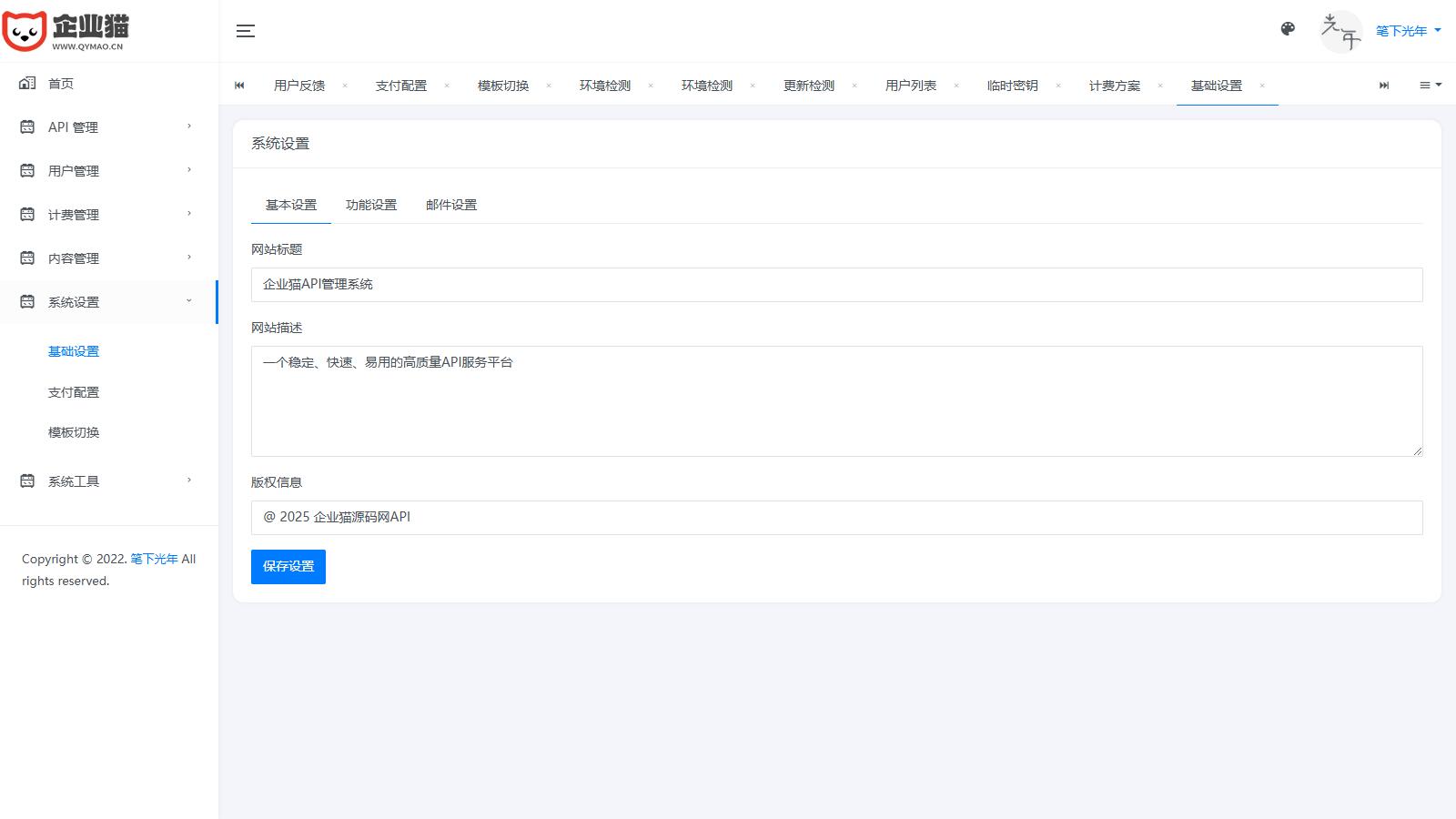Open the theme palette icon
The image size is (1456, 819).
pos(1288,29)
